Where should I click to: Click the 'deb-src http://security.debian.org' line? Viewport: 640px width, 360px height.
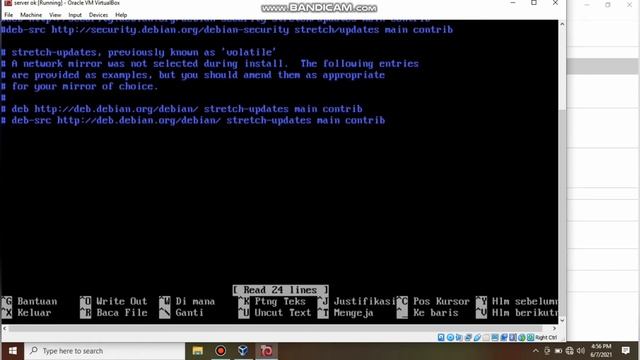pyautogui.click(x=227, y=30)
